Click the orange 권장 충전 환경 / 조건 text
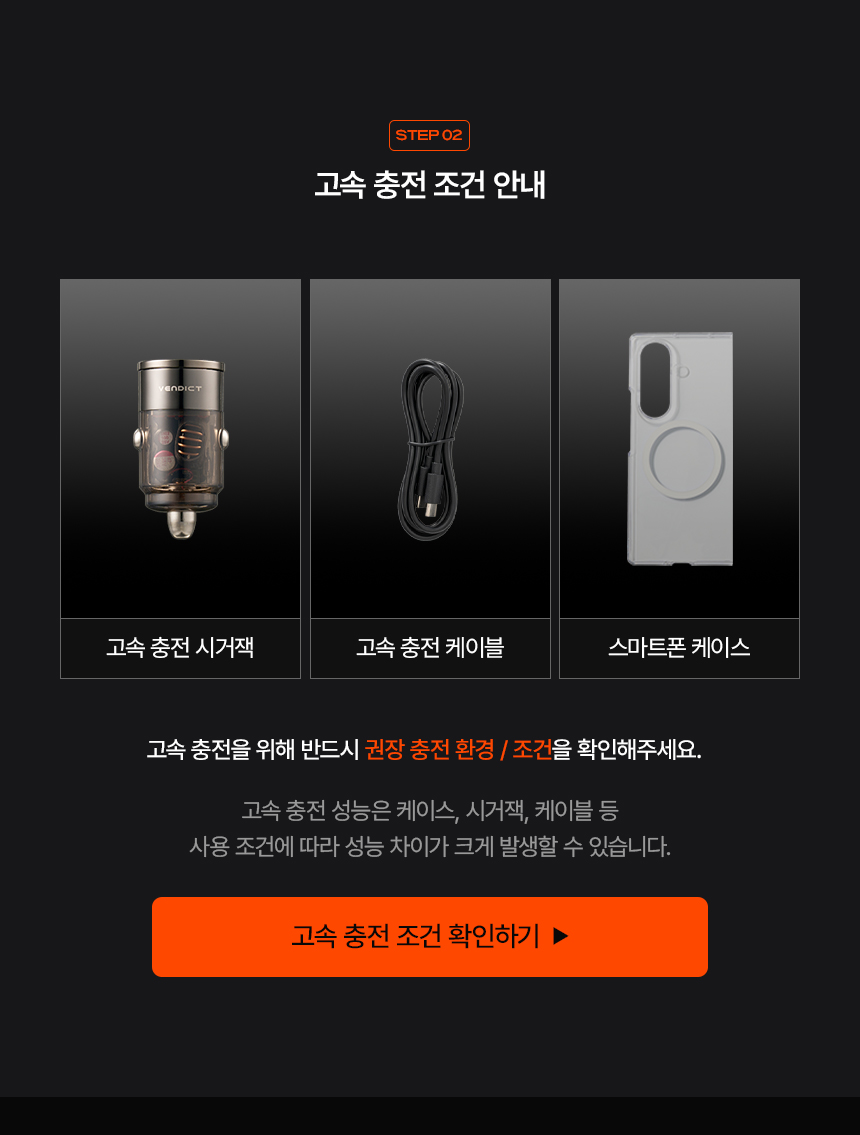The width and height of the screenshot is (860, 1135). (x=459, y=749)
